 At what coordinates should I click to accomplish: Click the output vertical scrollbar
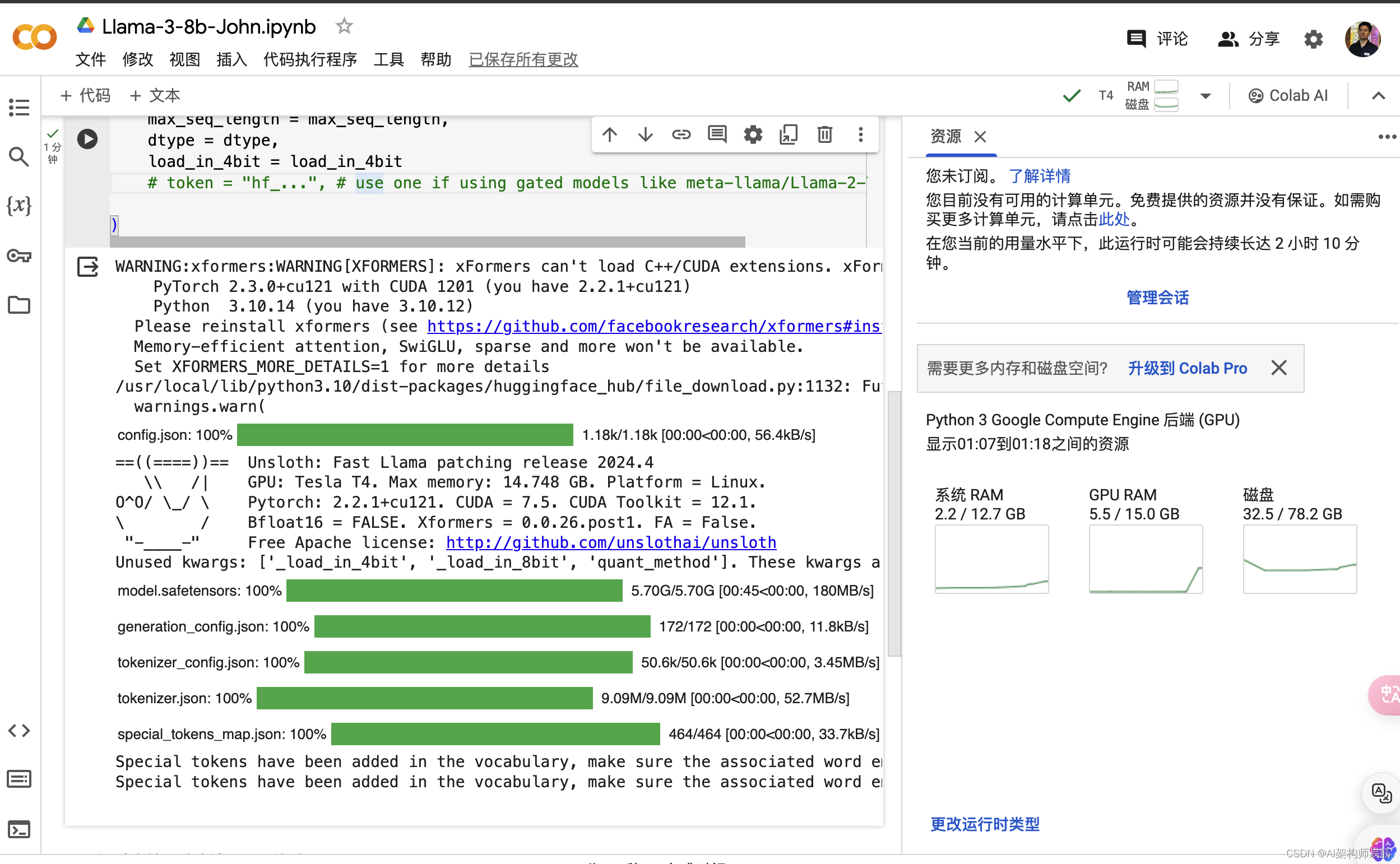click(894, 524)
